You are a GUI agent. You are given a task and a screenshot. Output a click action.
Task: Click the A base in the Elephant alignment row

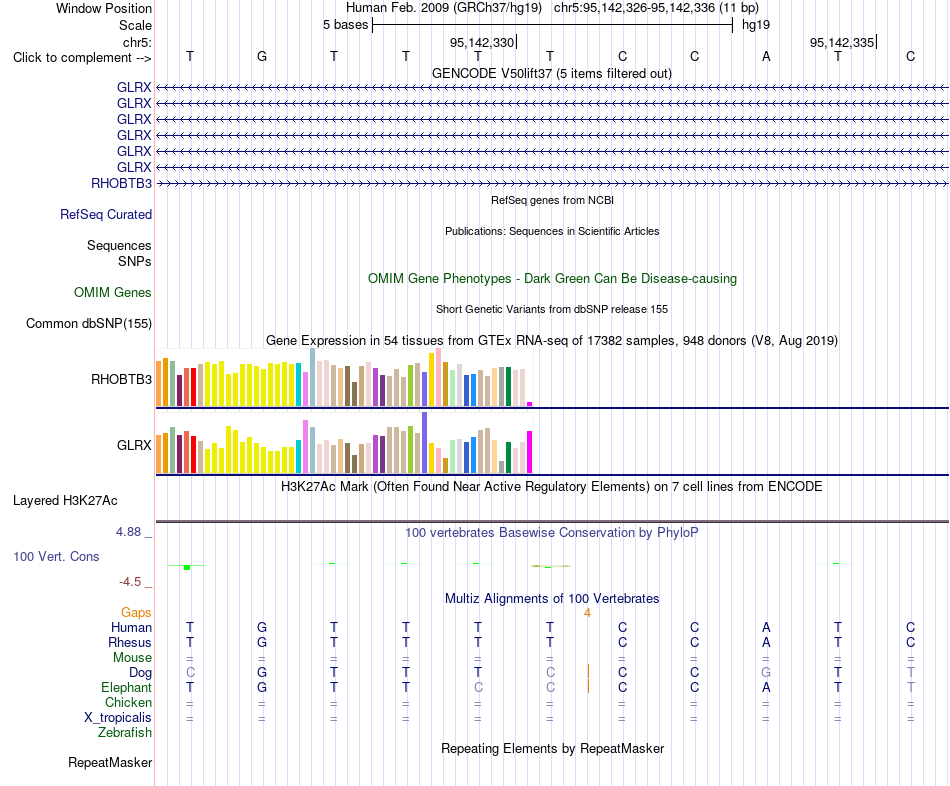pyautogui.click(x=766, y=687)
